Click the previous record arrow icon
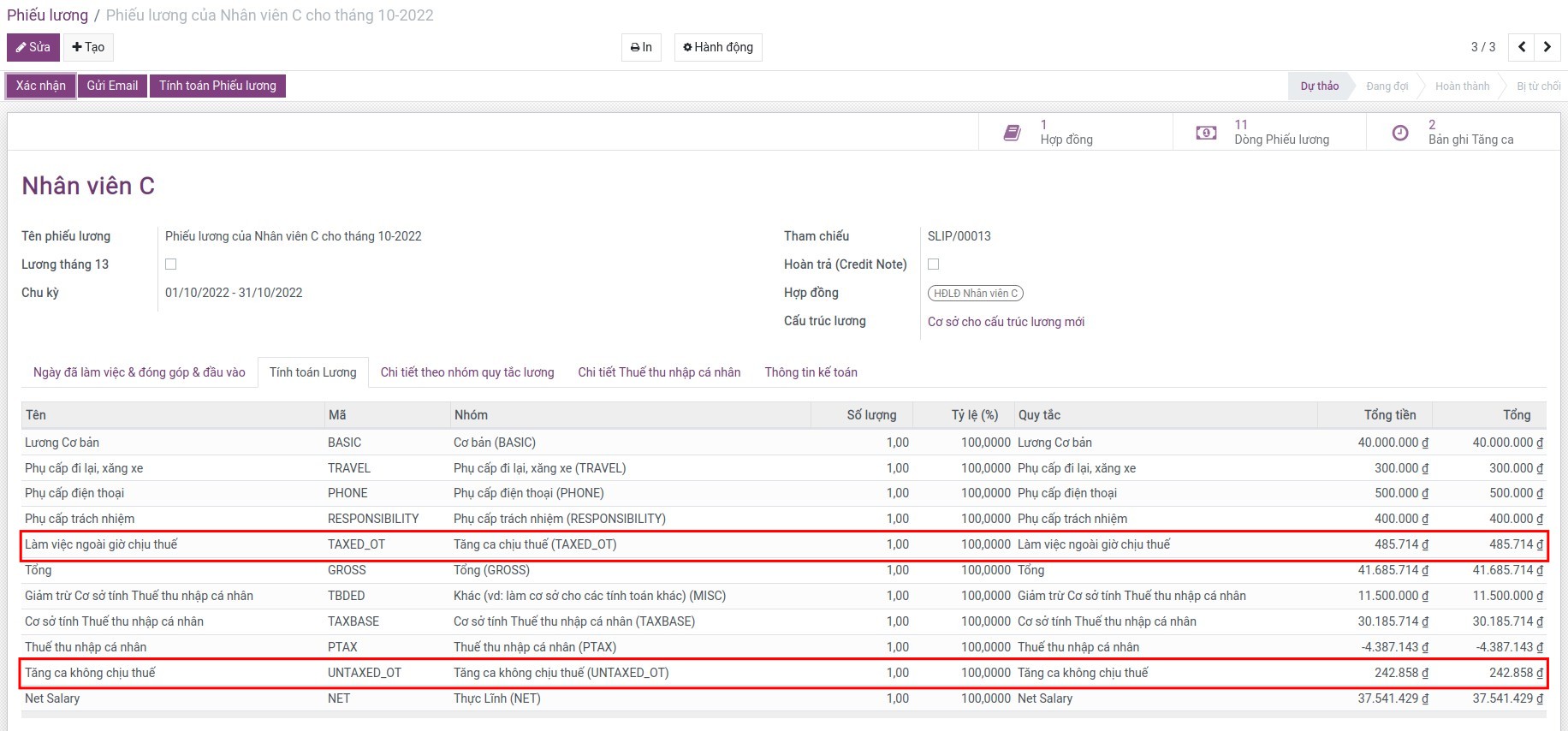 coord(1522,47)
